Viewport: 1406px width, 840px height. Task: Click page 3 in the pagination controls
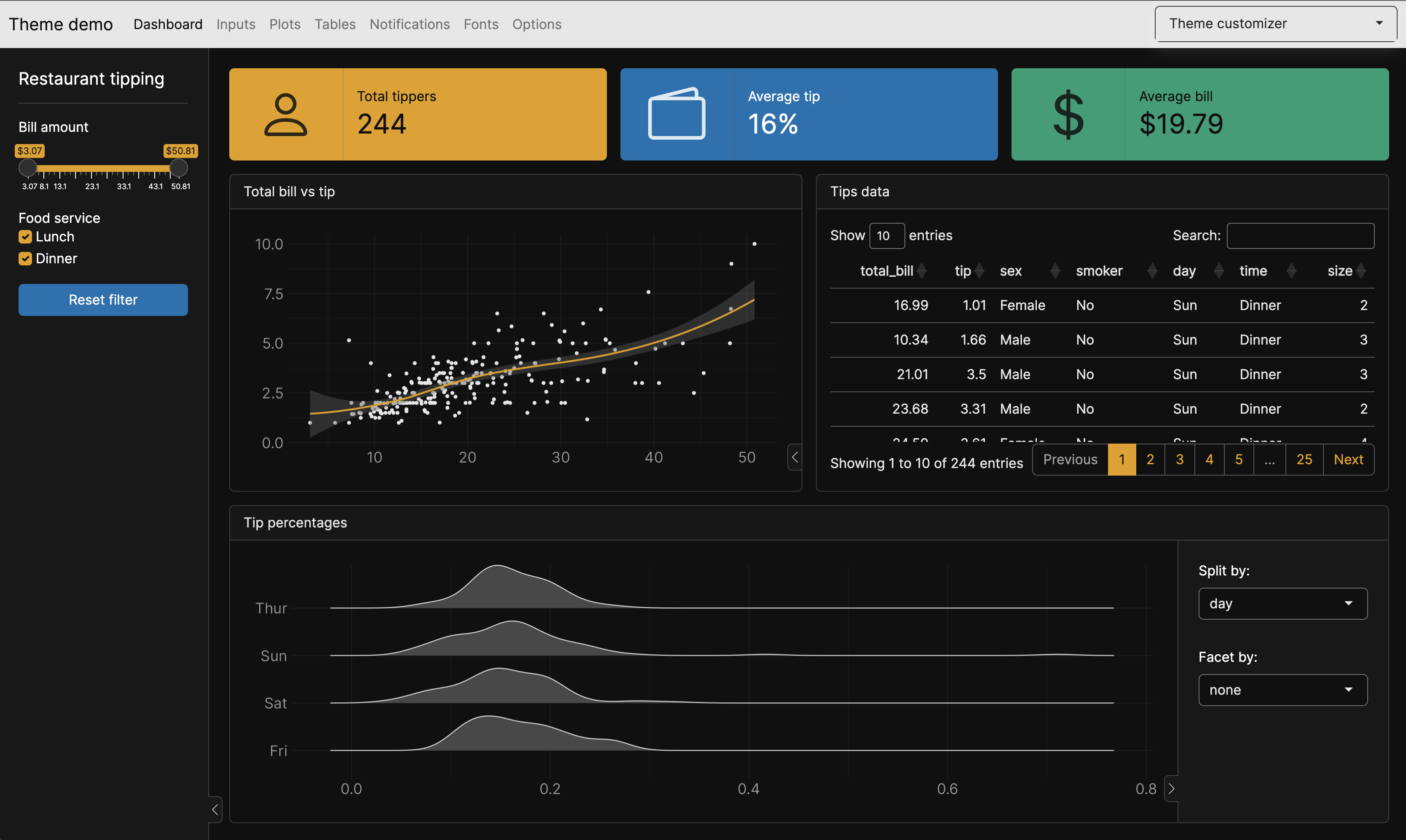(1179, 459)
